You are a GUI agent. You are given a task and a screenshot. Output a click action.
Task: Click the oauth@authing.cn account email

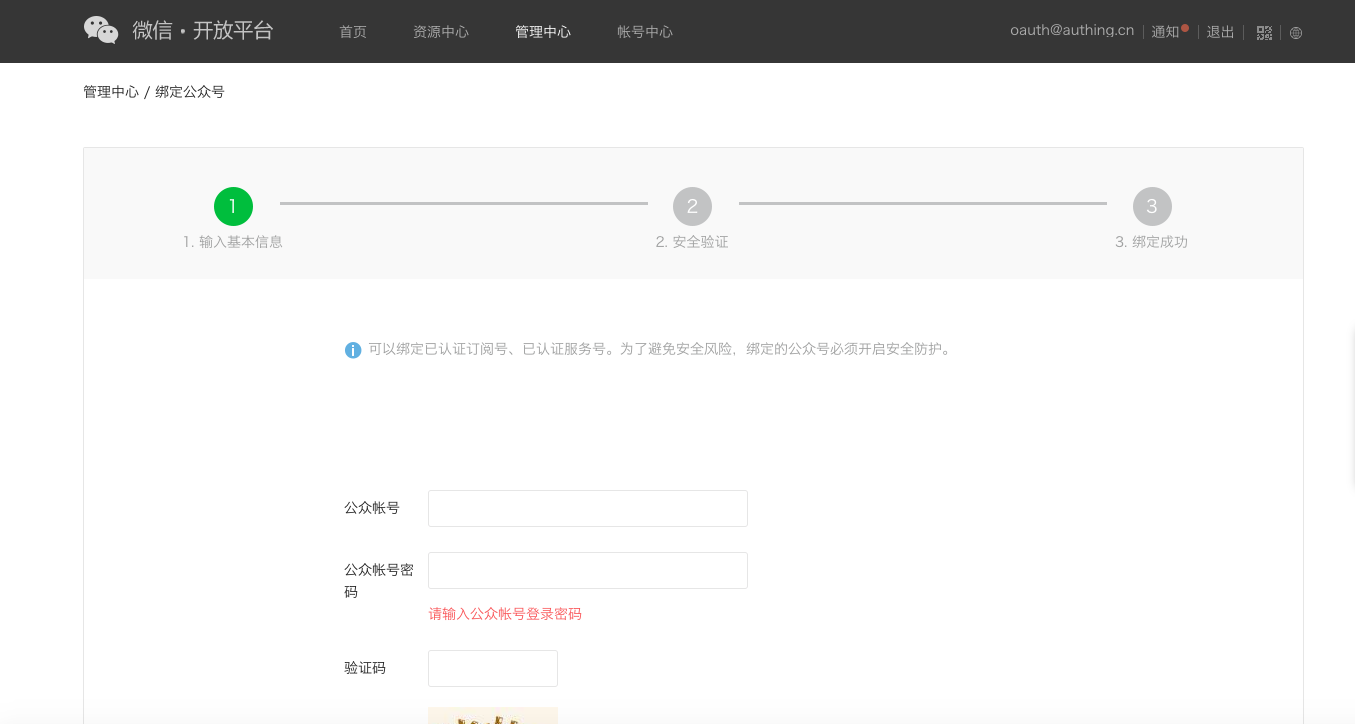(x=1072, y=31)
